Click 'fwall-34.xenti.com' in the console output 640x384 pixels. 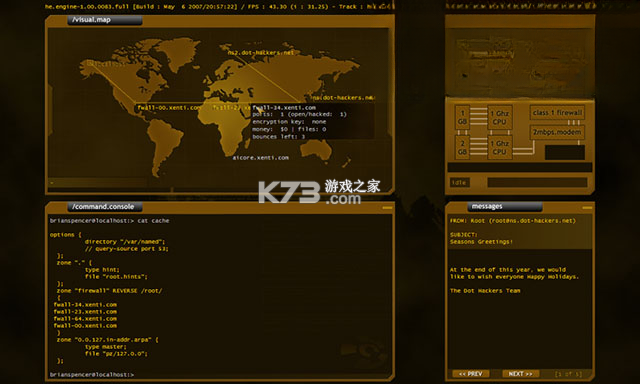pyautogui.click(x=85, y=305)
